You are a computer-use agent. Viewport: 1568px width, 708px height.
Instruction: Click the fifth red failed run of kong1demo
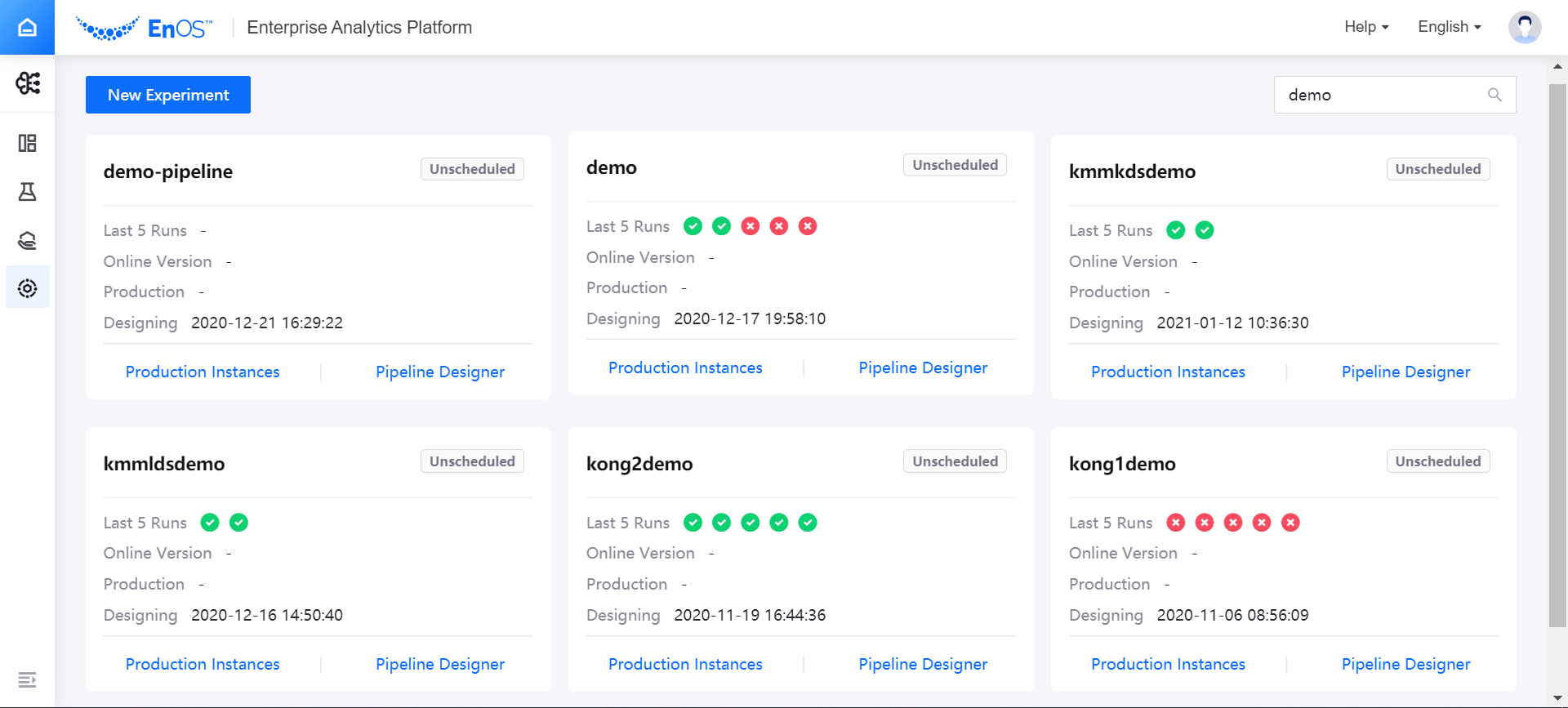(1290, 523)
